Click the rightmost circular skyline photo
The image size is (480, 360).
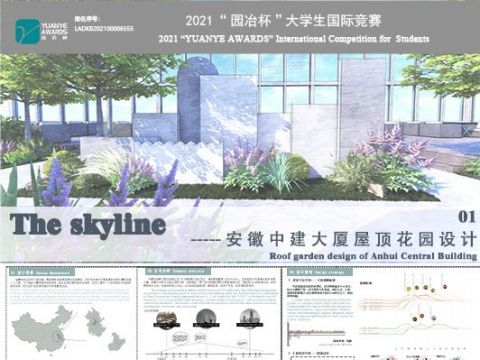click(x=250, y=319)
